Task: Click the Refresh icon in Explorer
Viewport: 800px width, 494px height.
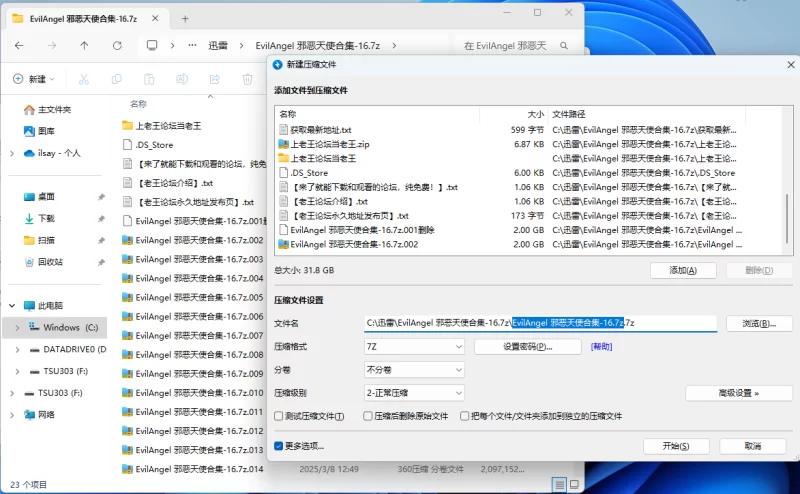Action: pyautogui.click(x=117, y=45)
